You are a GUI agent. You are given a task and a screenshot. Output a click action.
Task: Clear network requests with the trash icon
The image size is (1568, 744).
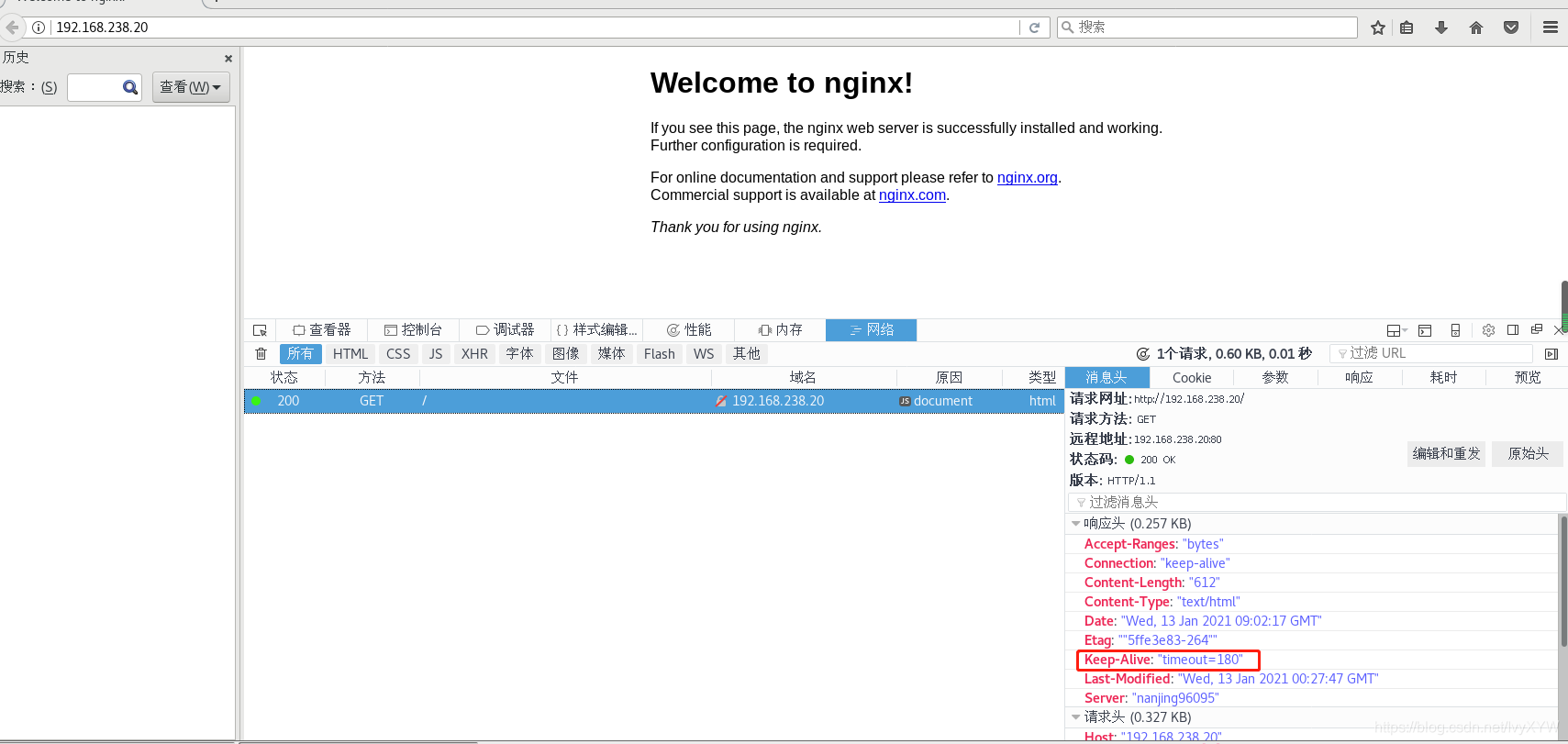tap(261, 354)
